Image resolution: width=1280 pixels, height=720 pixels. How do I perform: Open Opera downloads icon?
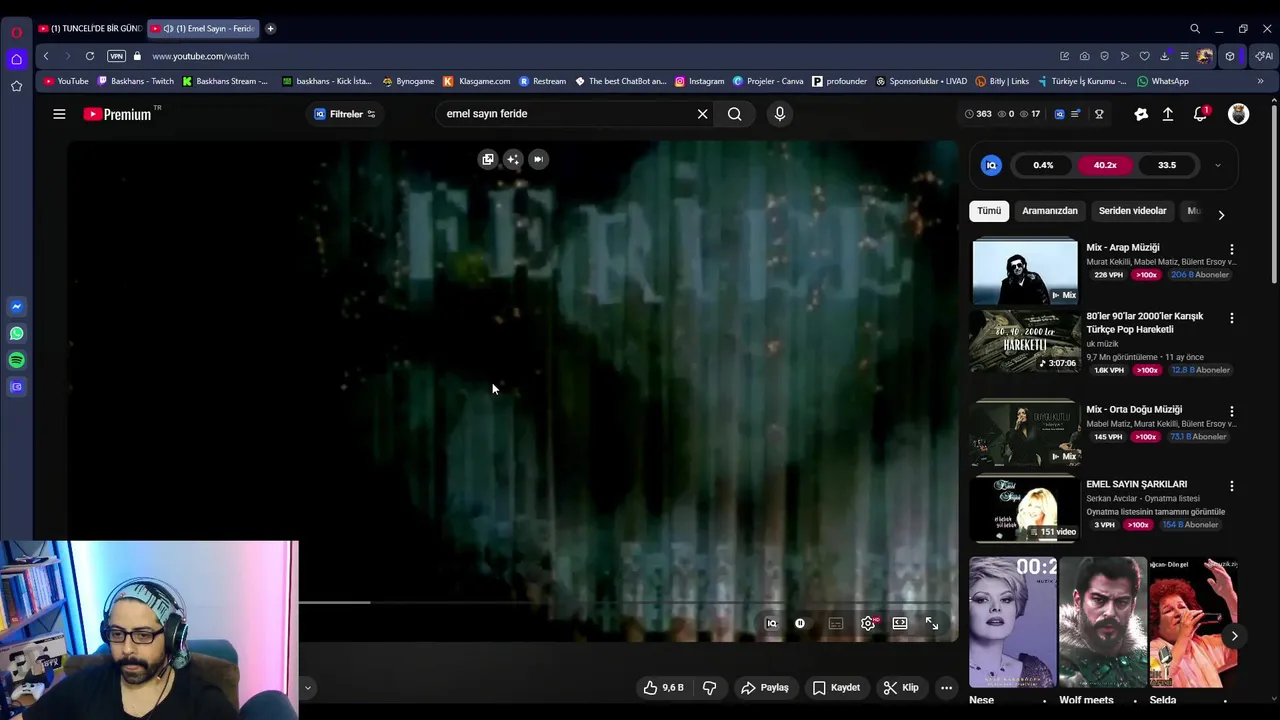pyautogui.click(x=1164, y=56)
